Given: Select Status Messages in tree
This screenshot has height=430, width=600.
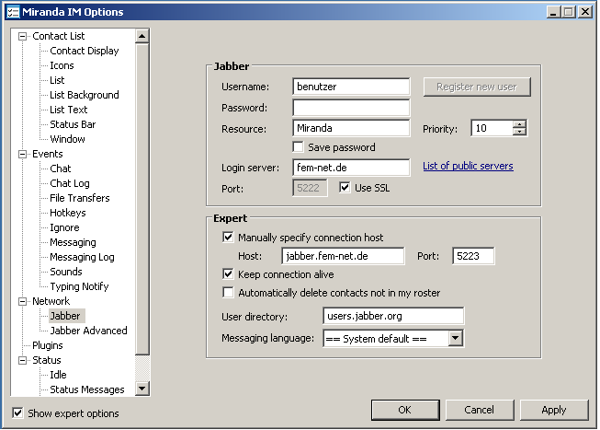Looking at the screenshot, I should (87, 390).
